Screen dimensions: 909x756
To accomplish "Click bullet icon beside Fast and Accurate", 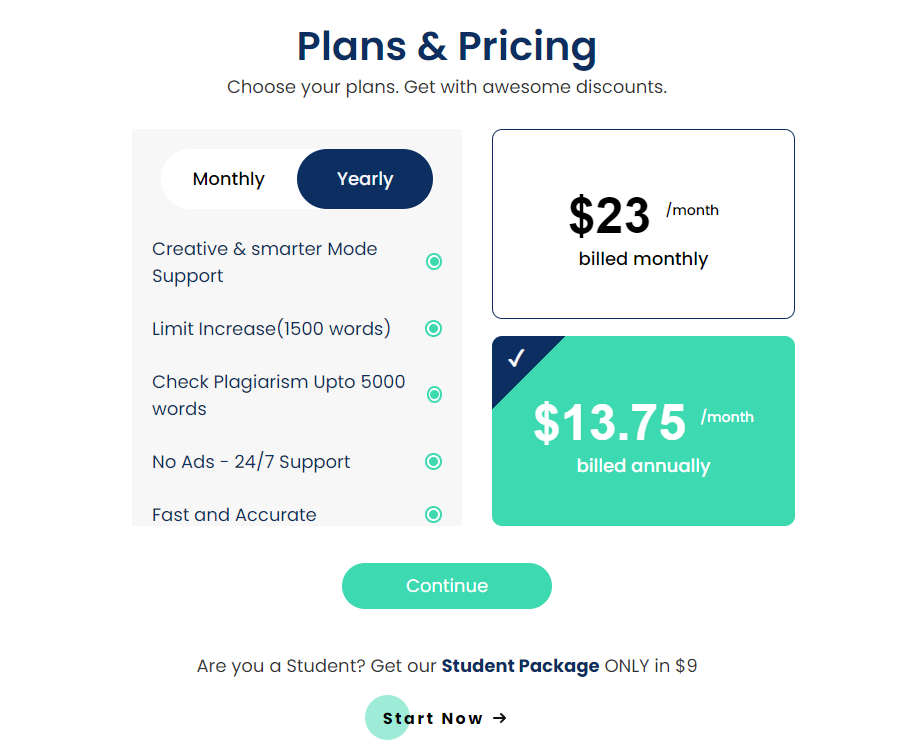I will (x=434, y=514).
